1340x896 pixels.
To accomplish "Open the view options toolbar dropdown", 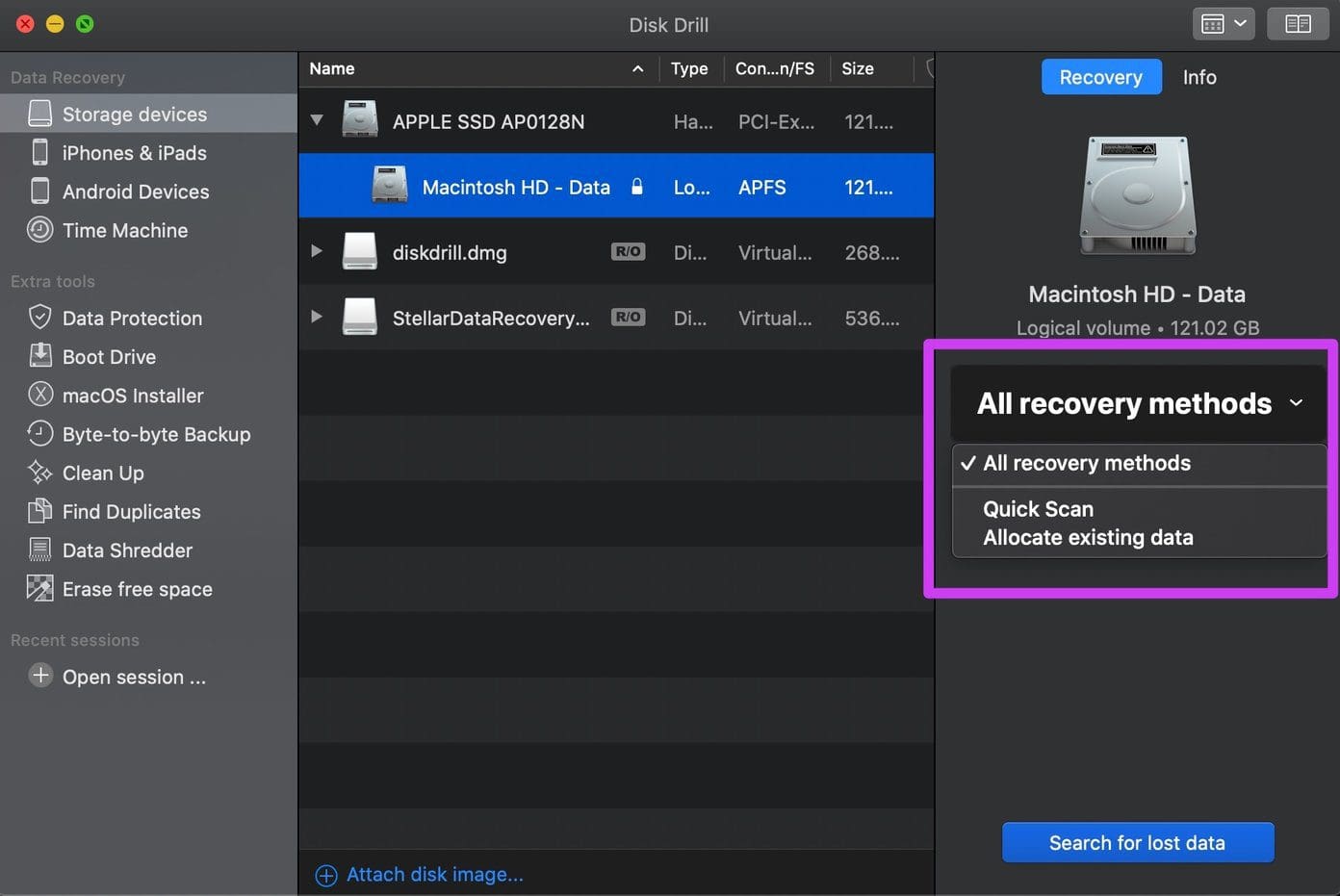I will (x=1224, y=24).
